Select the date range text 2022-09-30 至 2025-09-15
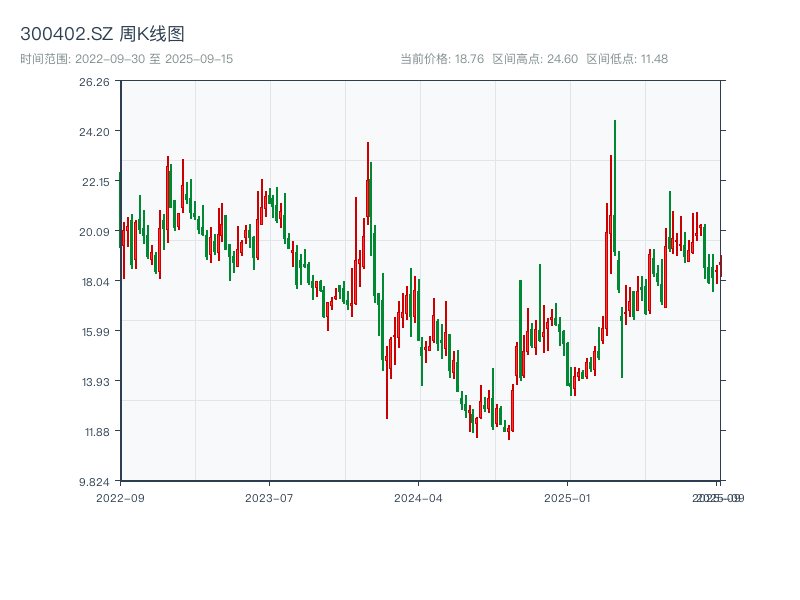Screen dimensions: 800x600 click(x=154, y=59)
